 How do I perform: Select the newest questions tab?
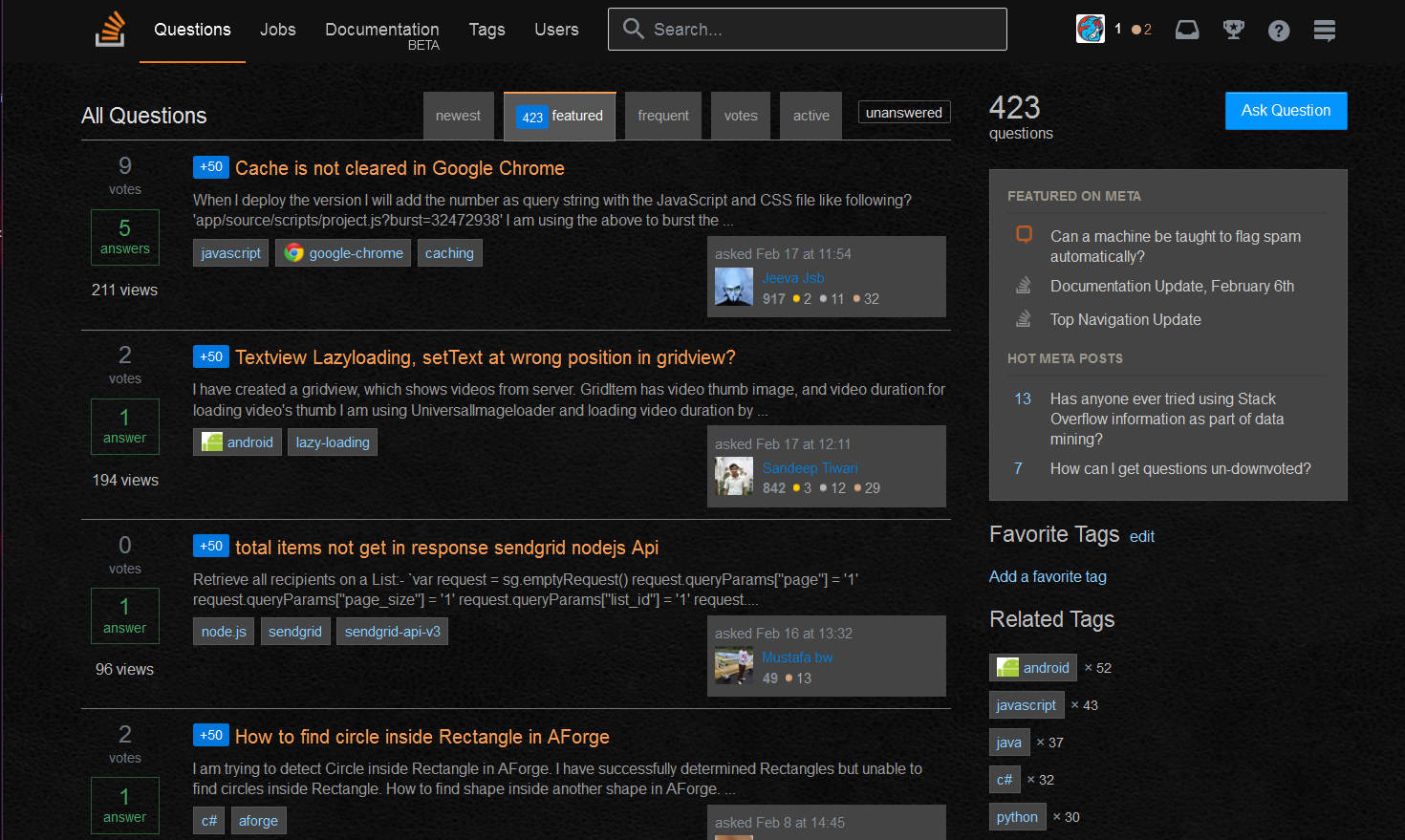point(459,115)
